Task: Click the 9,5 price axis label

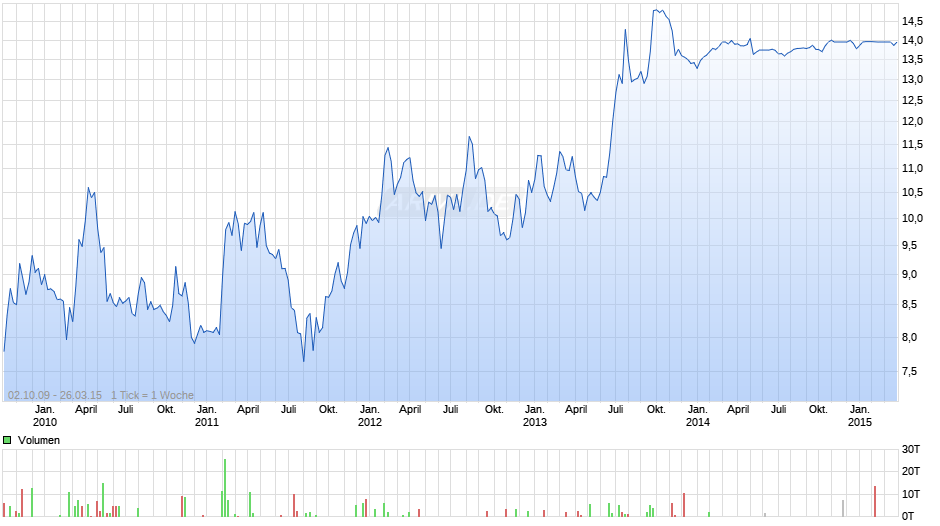Action: [x=909, y=245]
